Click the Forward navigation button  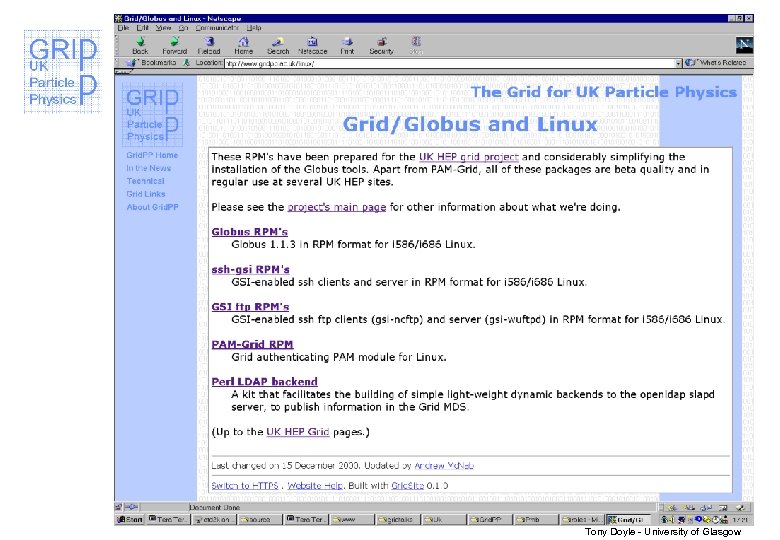(175, 45)
